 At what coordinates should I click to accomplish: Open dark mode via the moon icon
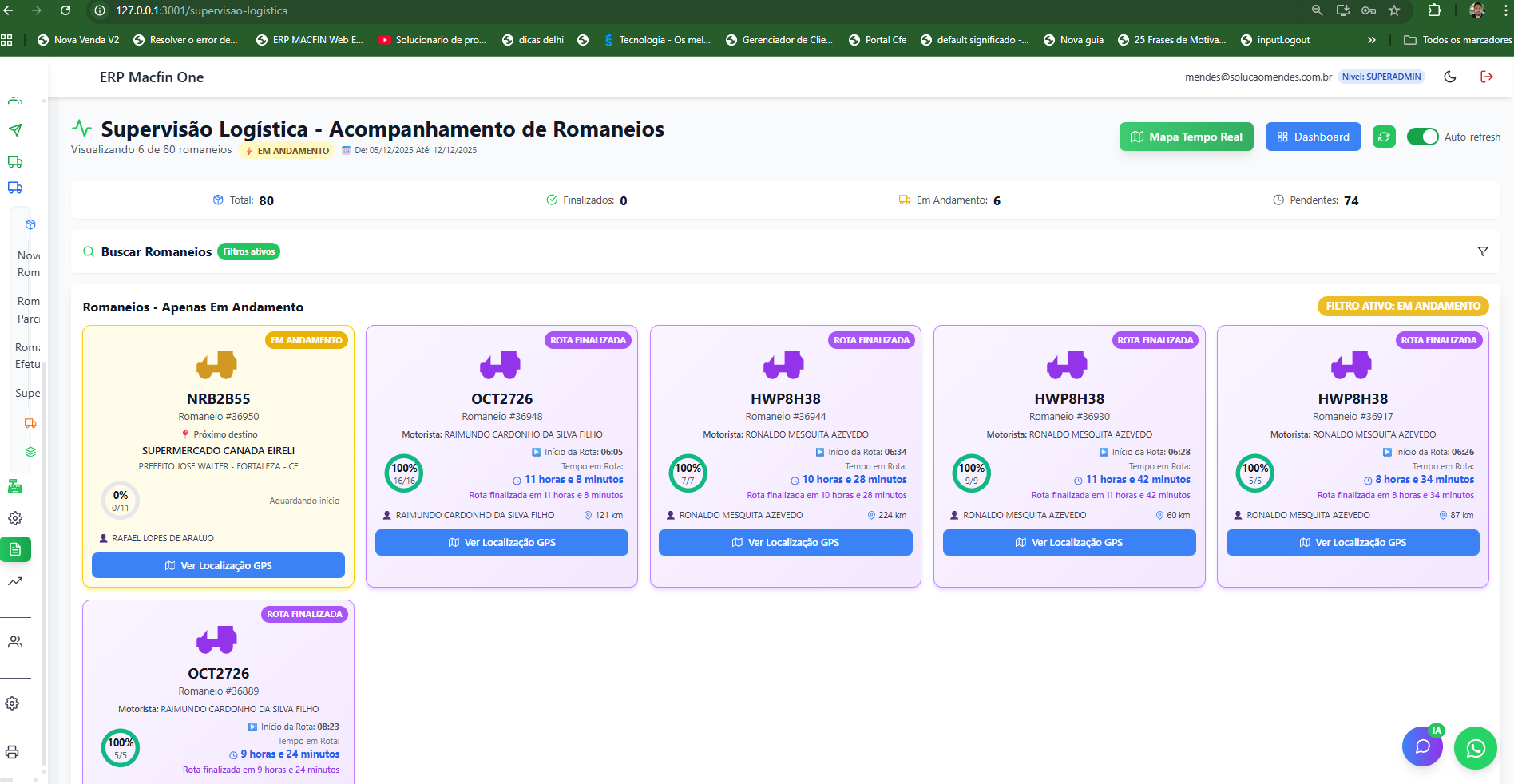[1451, 77]
